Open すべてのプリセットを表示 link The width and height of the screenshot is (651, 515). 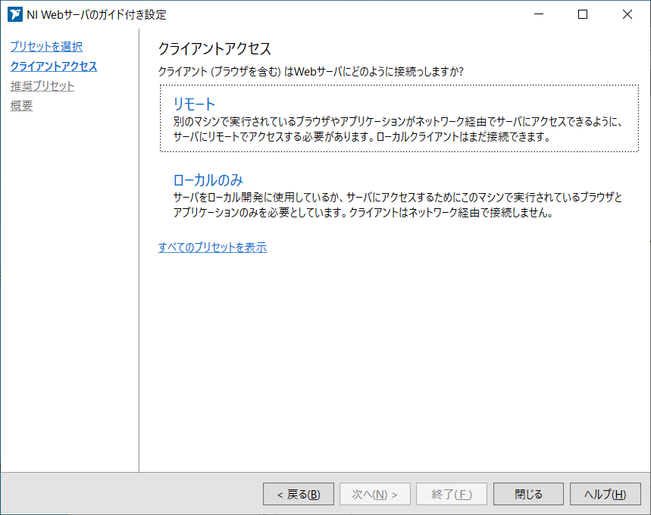click(212, 247)
